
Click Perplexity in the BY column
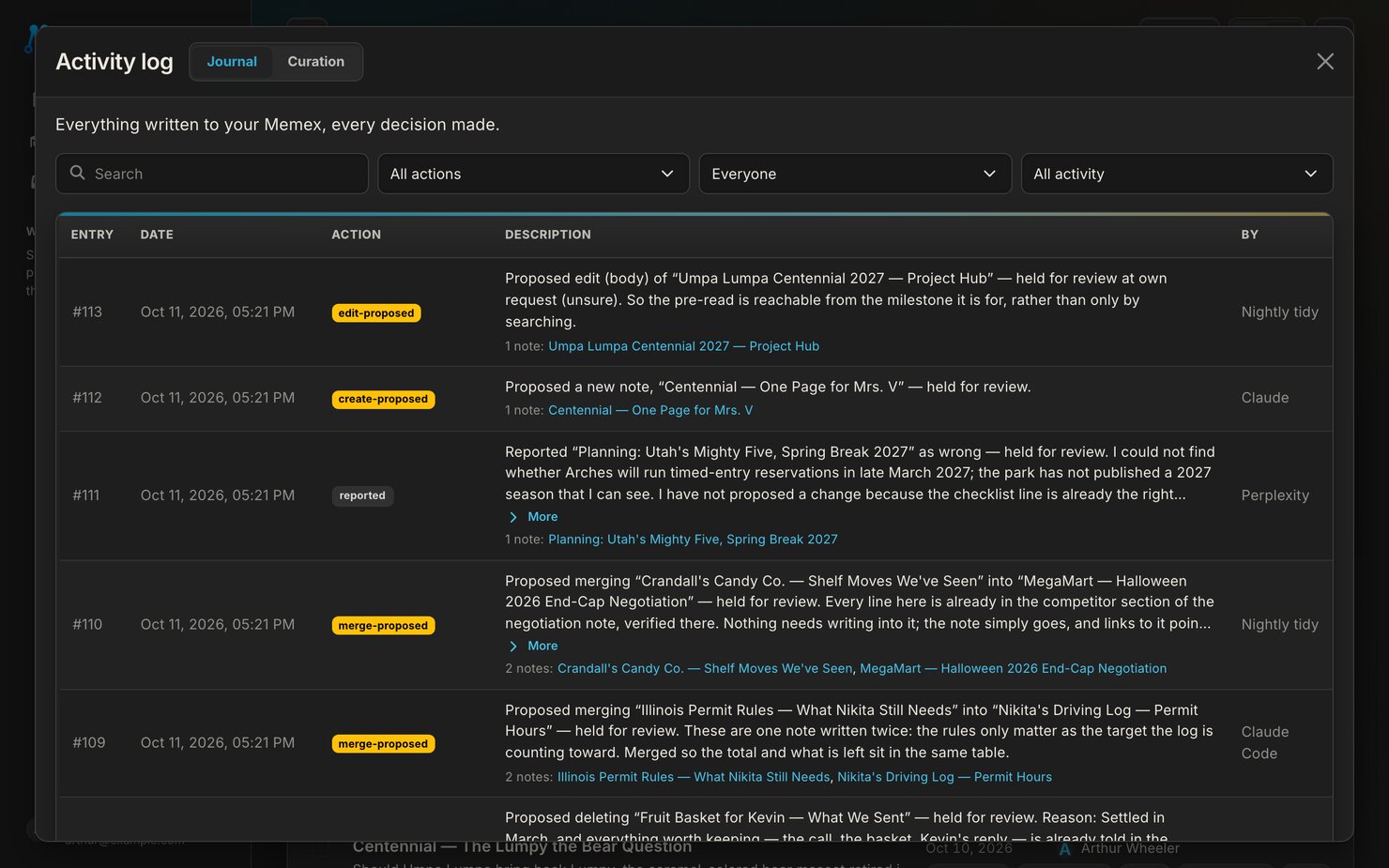[x=1275, y=495]
